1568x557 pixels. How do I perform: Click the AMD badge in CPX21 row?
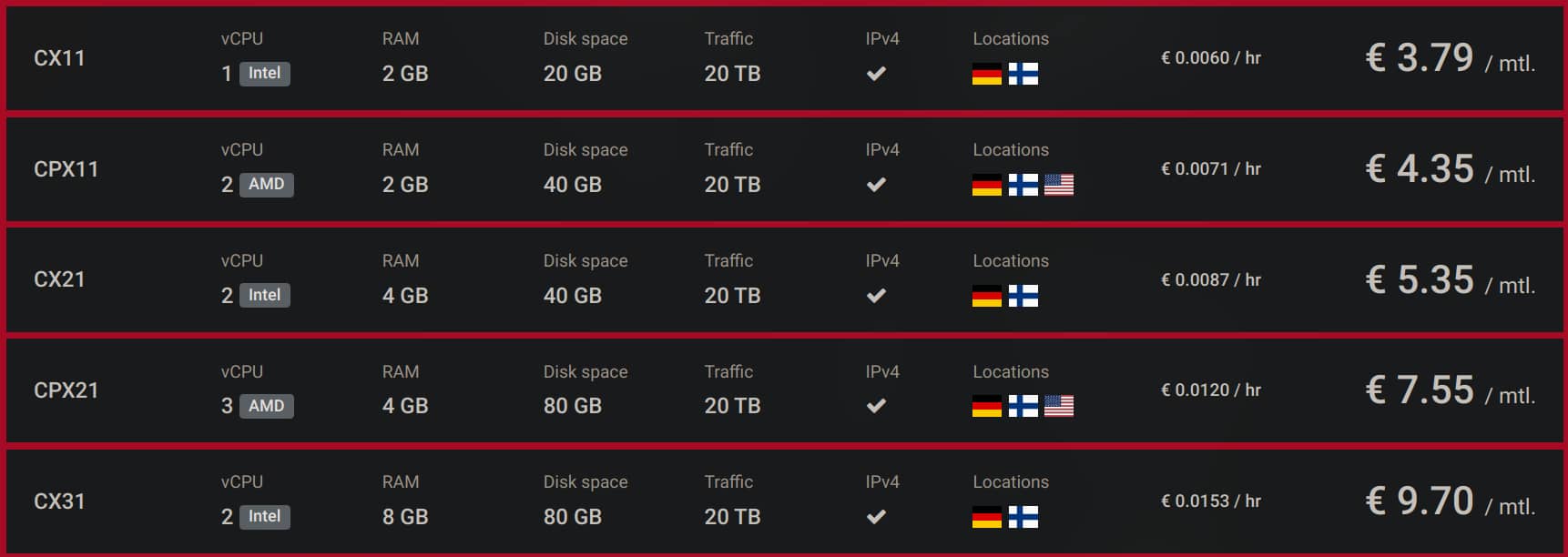coord(266,406)
